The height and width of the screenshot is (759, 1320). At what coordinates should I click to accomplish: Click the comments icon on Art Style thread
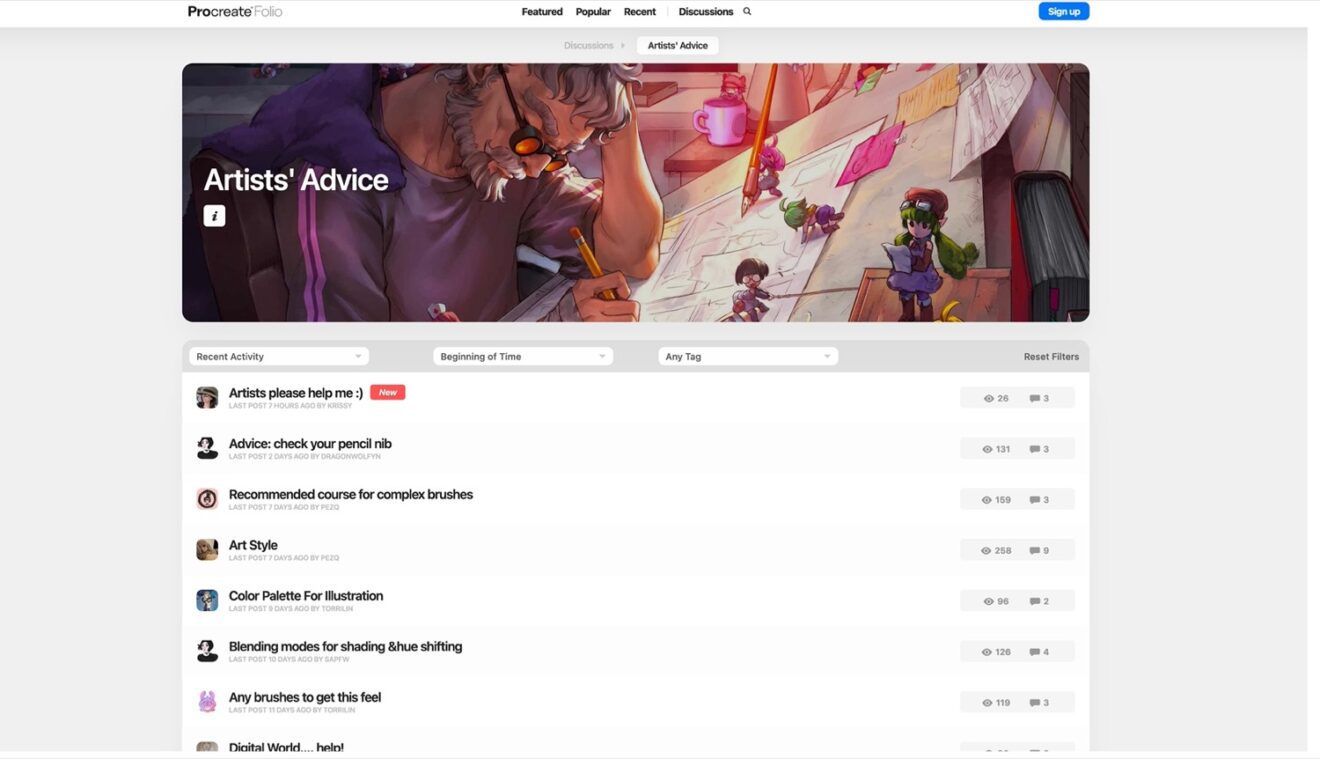click(1034, 549)
